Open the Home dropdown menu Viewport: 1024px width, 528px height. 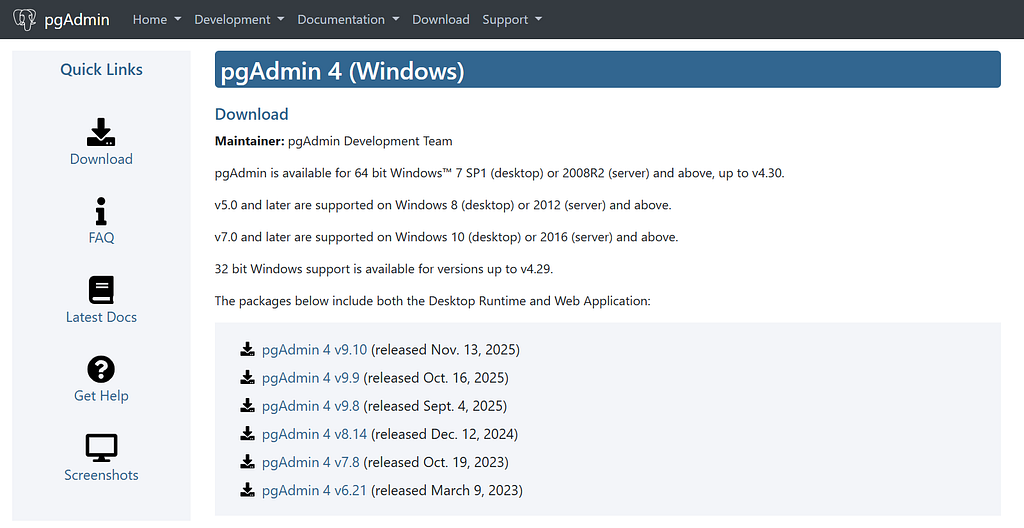[x=157, y=20]
